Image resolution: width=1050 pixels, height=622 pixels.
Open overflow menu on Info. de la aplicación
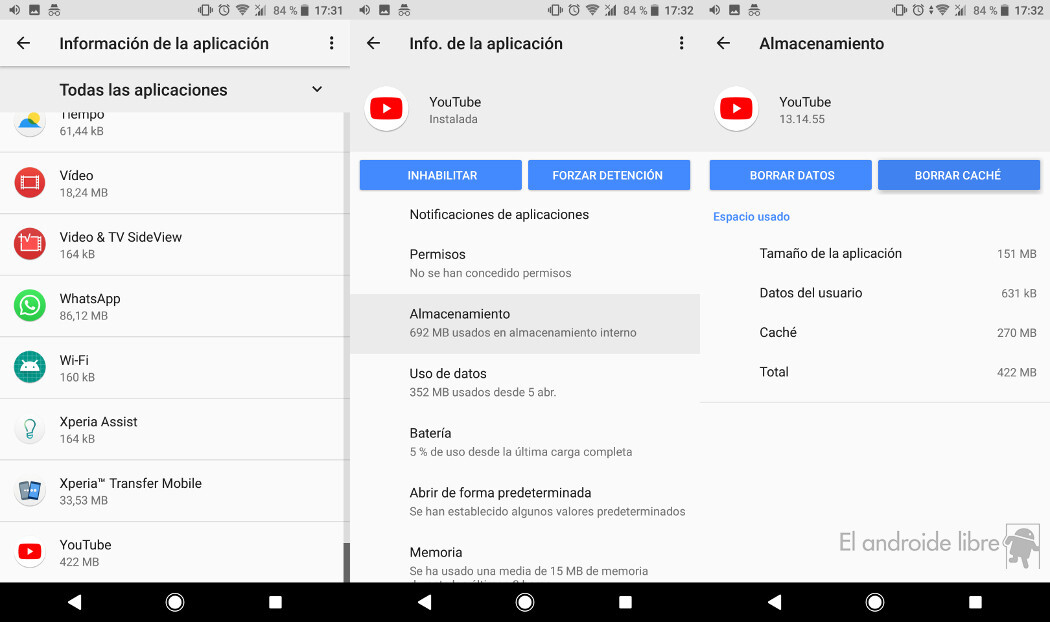point(682,44)
